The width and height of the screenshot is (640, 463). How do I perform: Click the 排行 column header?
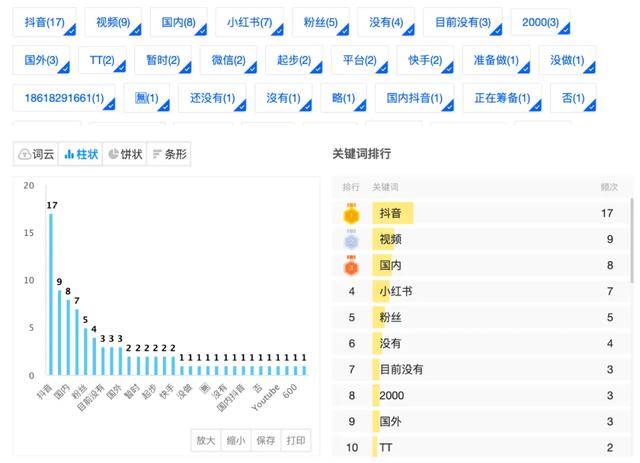pyautogui.click(x=351, y=187)
